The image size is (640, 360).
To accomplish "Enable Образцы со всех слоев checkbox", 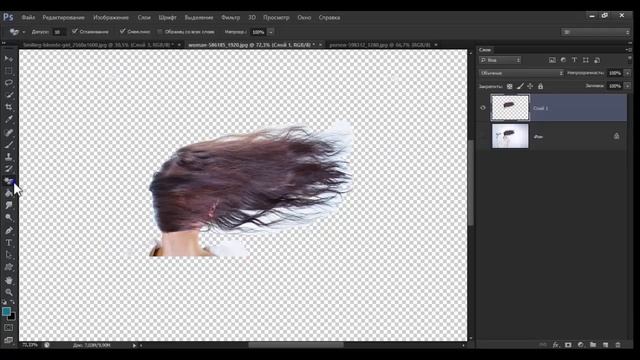I will [160, 31].
